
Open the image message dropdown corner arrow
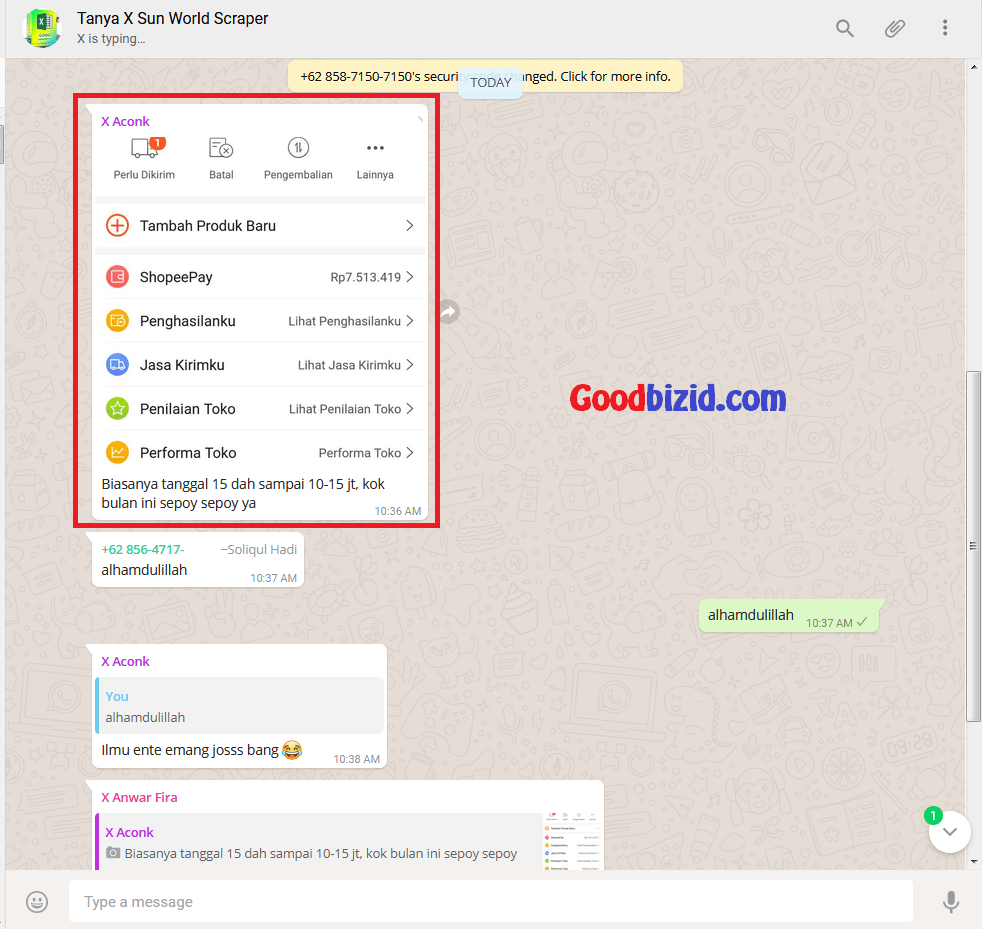[420, 118]
